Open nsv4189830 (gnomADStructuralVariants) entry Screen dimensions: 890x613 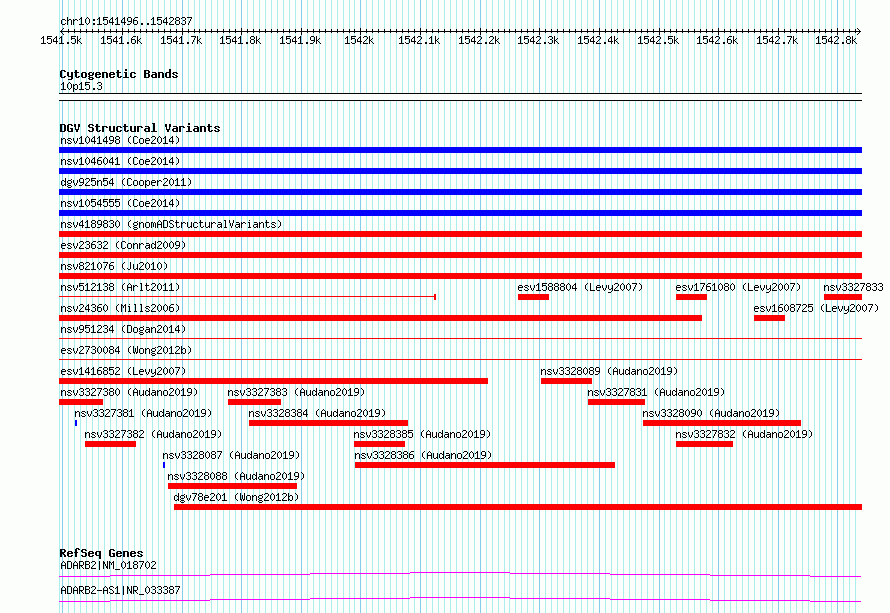pos(171,224)
